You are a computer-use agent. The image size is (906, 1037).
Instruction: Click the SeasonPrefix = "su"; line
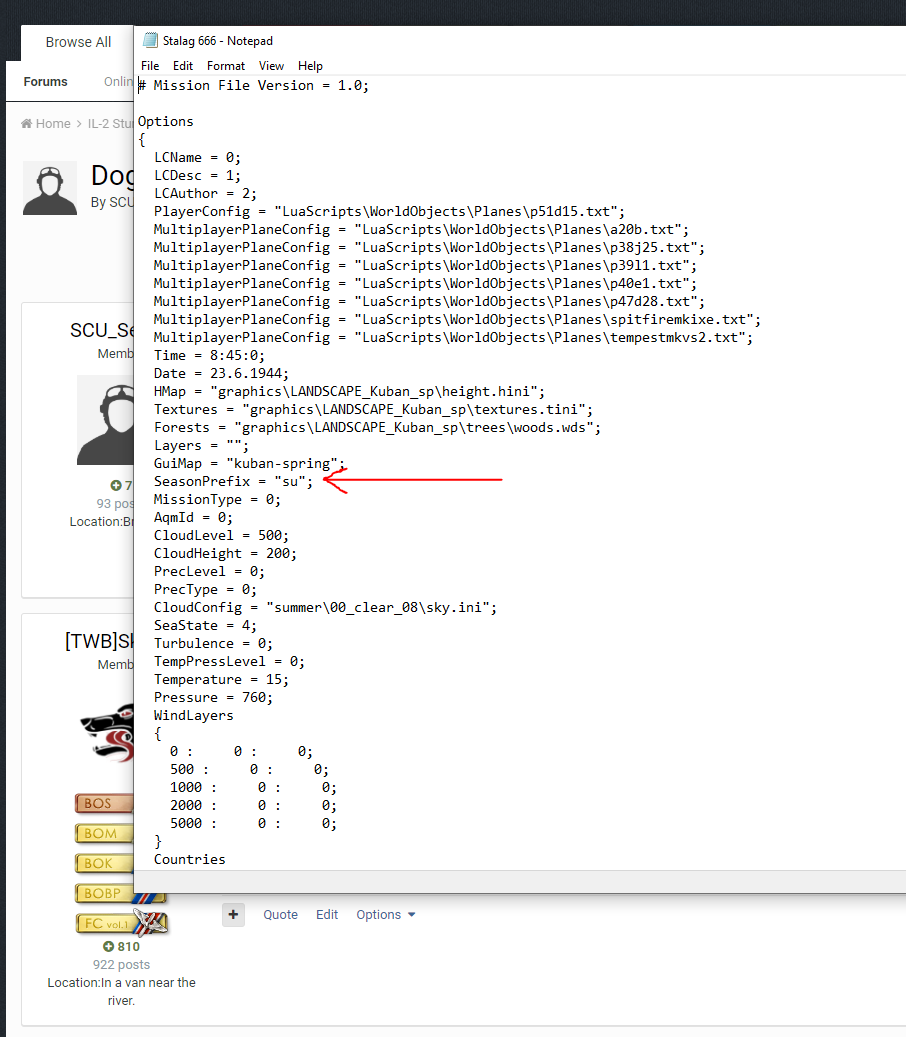(x=233, y=481)
